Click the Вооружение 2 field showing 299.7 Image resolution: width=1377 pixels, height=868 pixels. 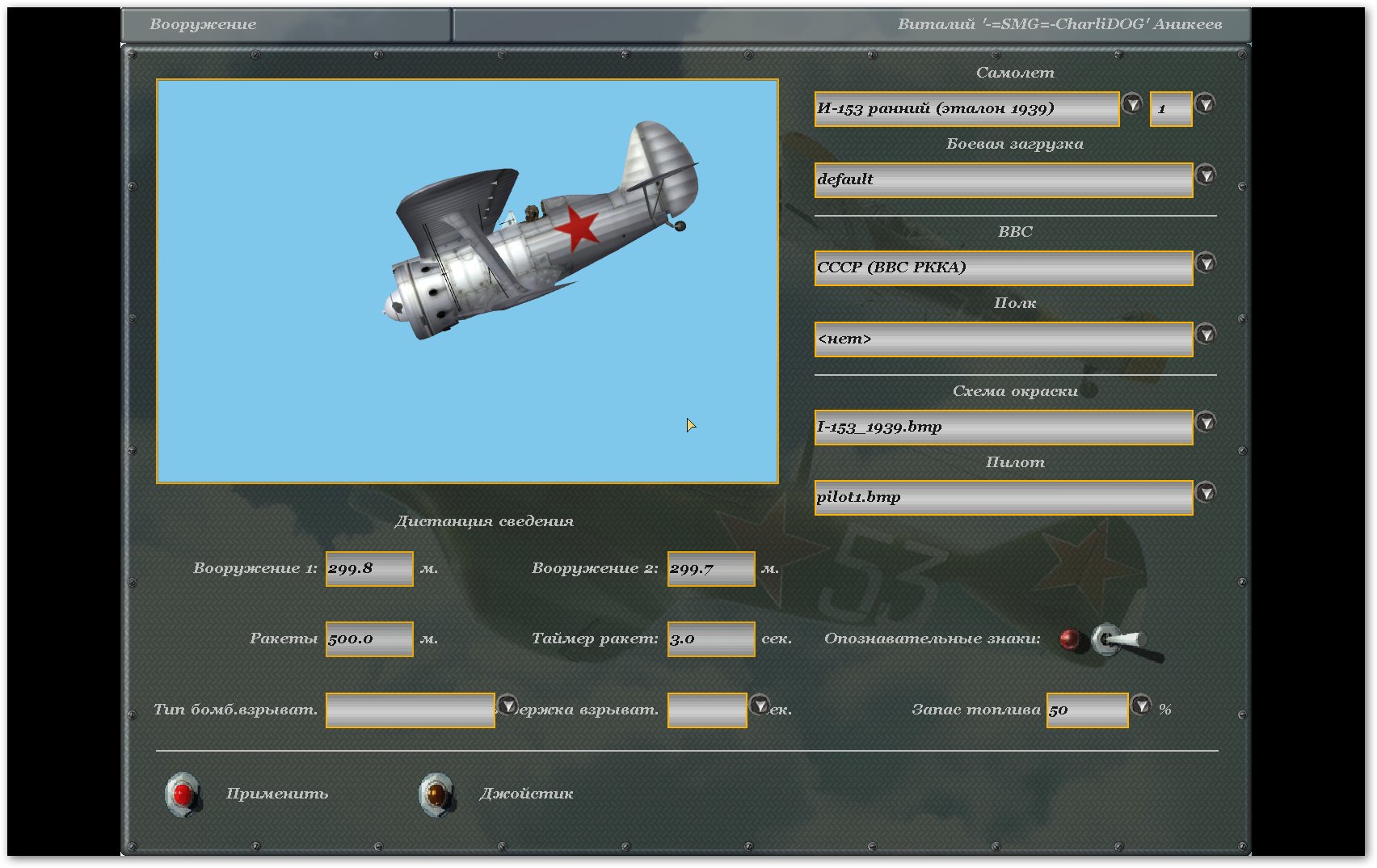pyautogui.click(x=711, y=569)
